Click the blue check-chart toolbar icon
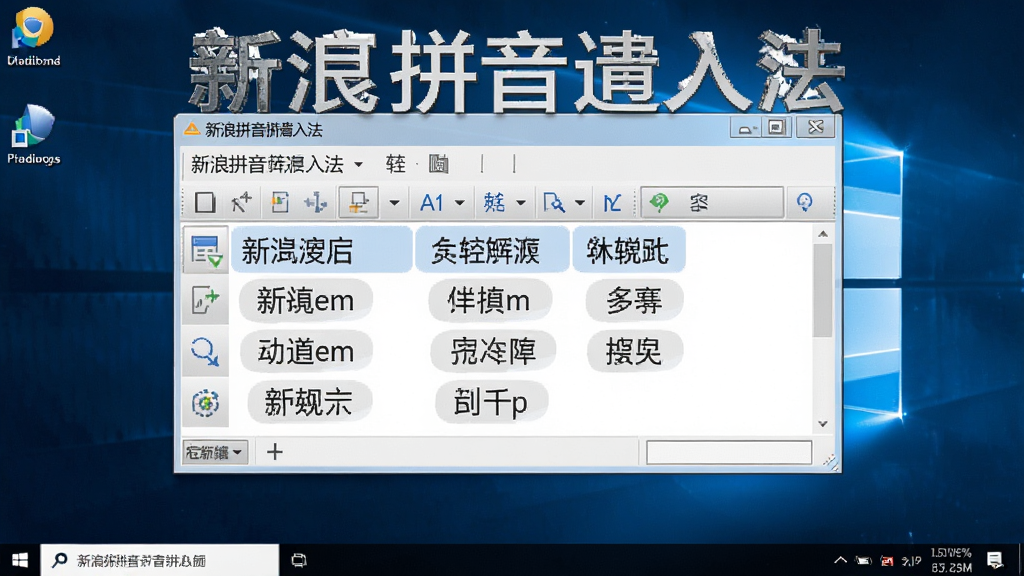Screen dimensions: 1024x576 pyautogui.click(x=612, y=202)
